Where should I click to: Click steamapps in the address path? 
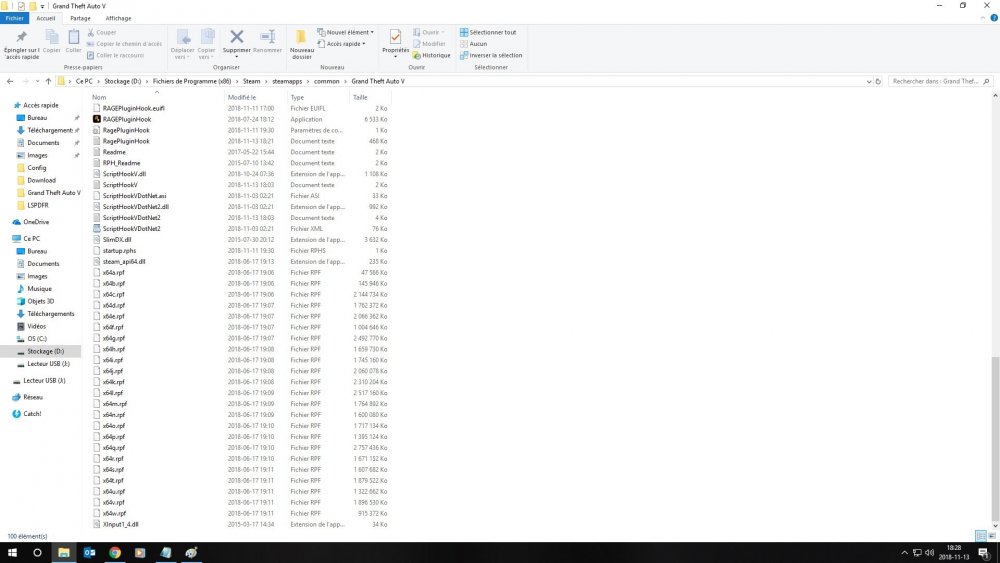(x=287, y=82)
